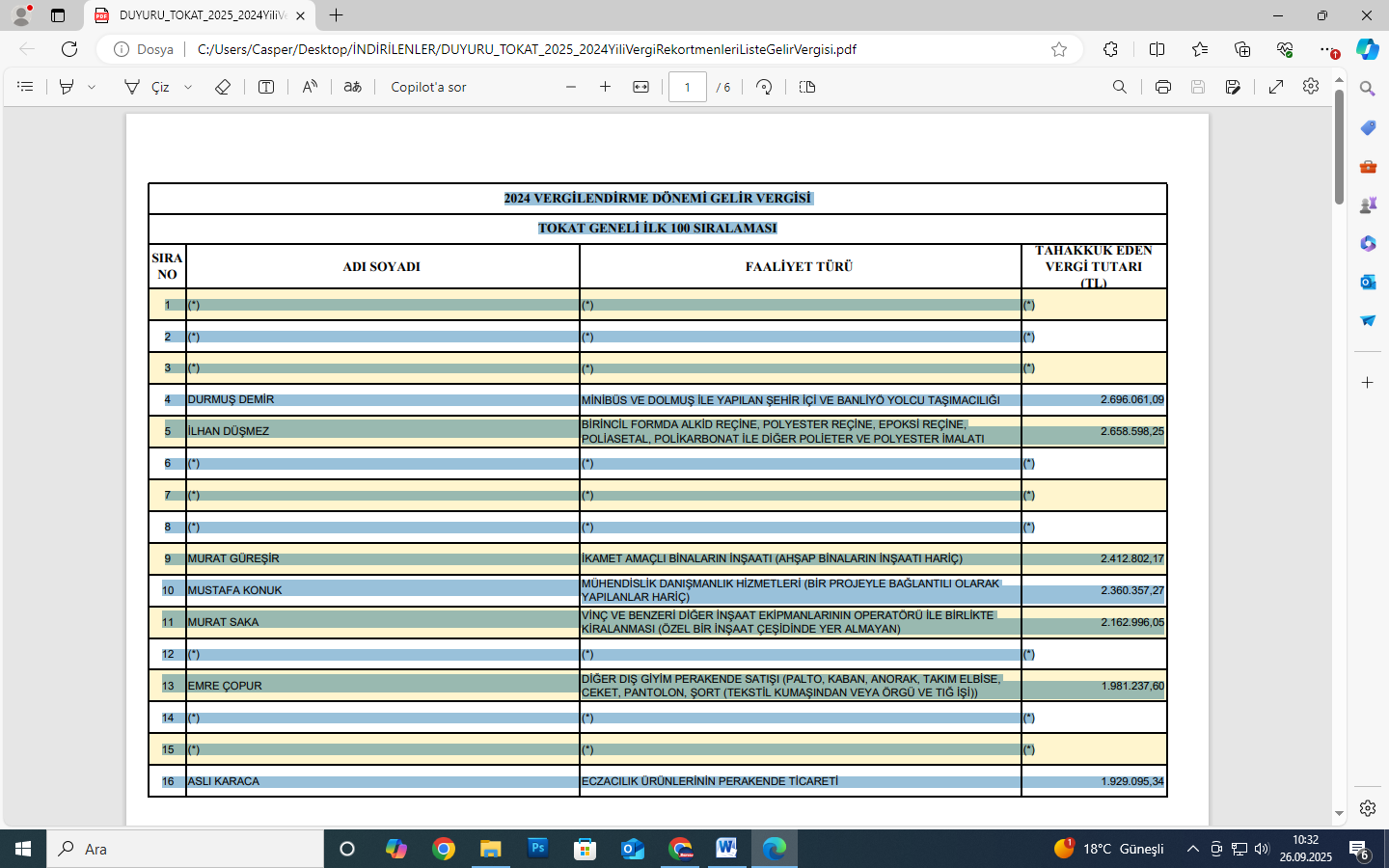Print the PDF document

click(1163, 87)
